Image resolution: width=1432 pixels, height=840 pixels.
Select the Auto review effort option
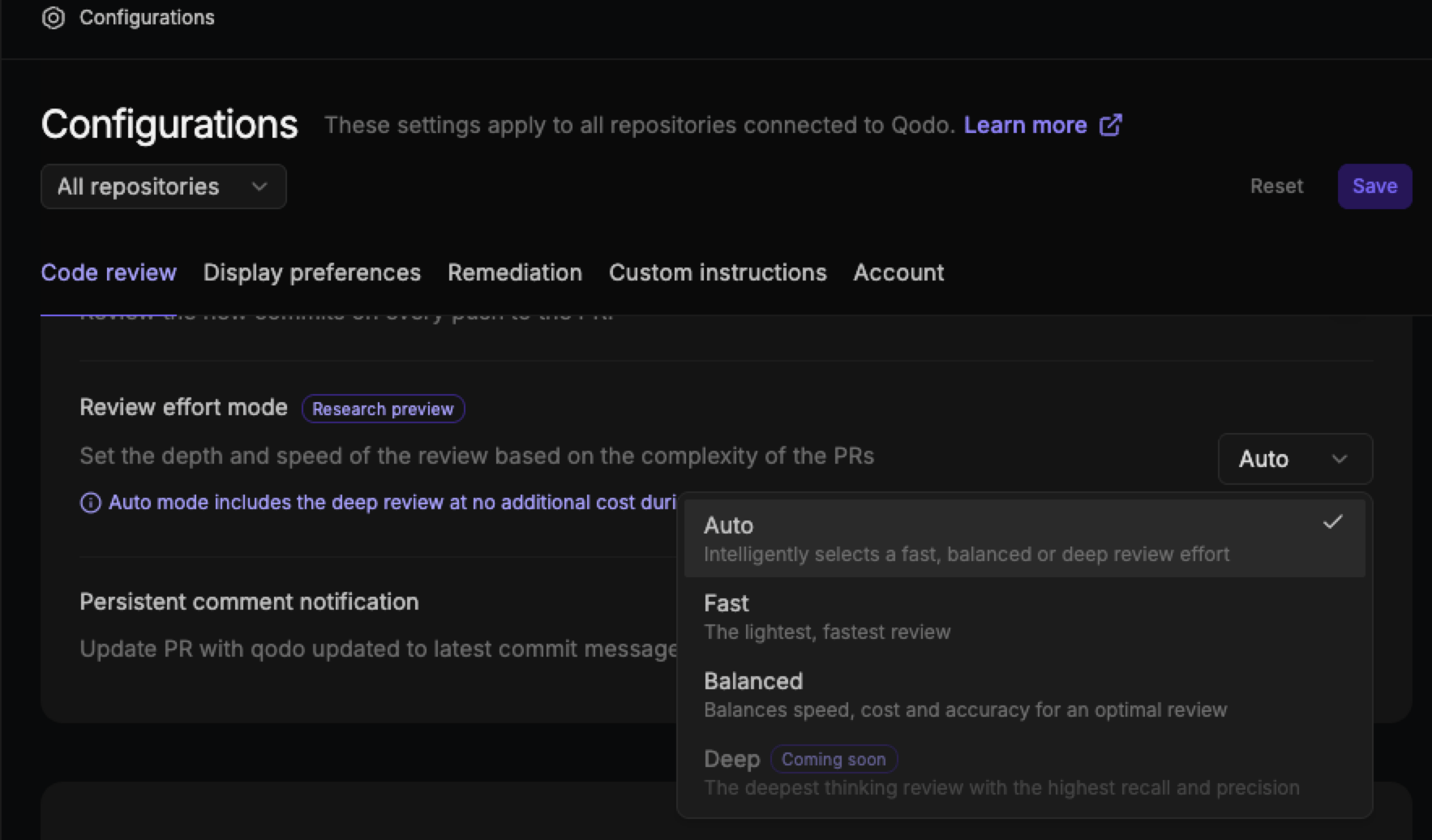coord(1025,539)
